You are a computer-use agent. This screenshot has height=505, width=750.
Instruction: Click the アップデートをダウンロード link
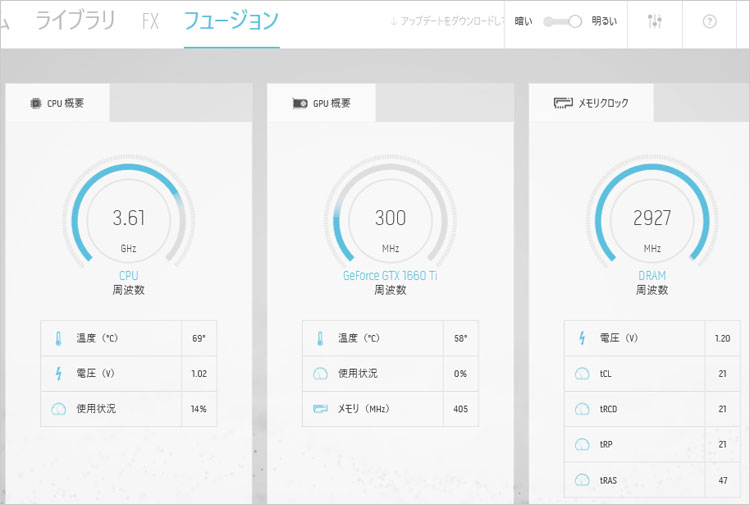click(x=446, y=22)
